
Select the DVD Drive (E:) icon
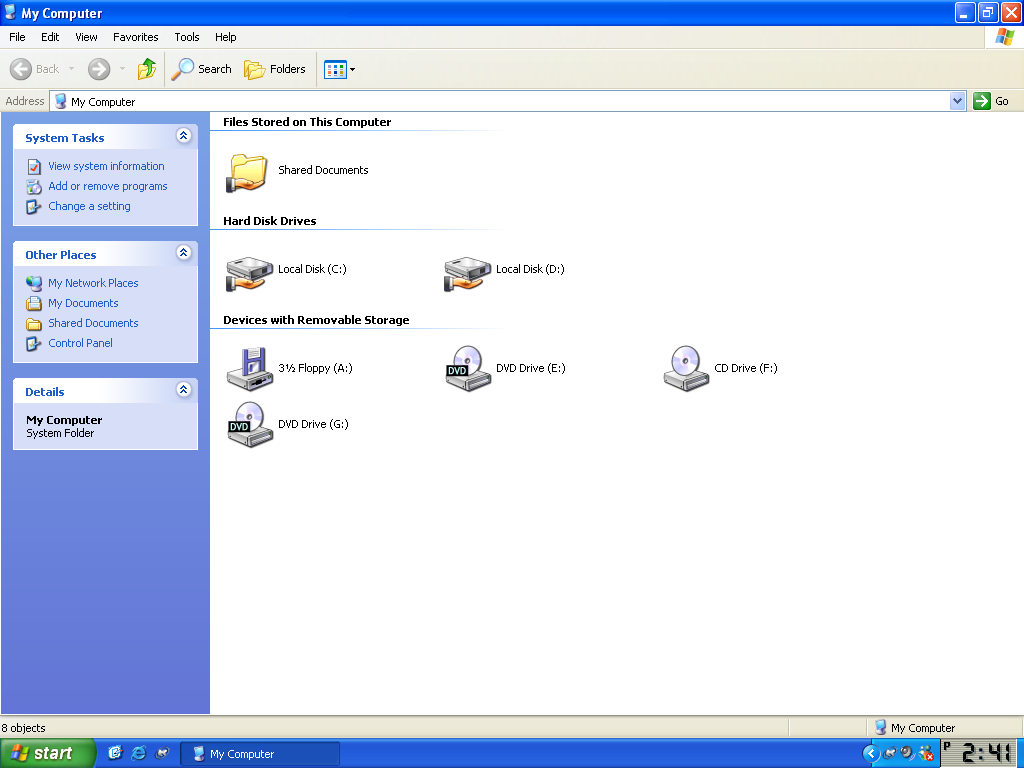(x=467, y=369)
